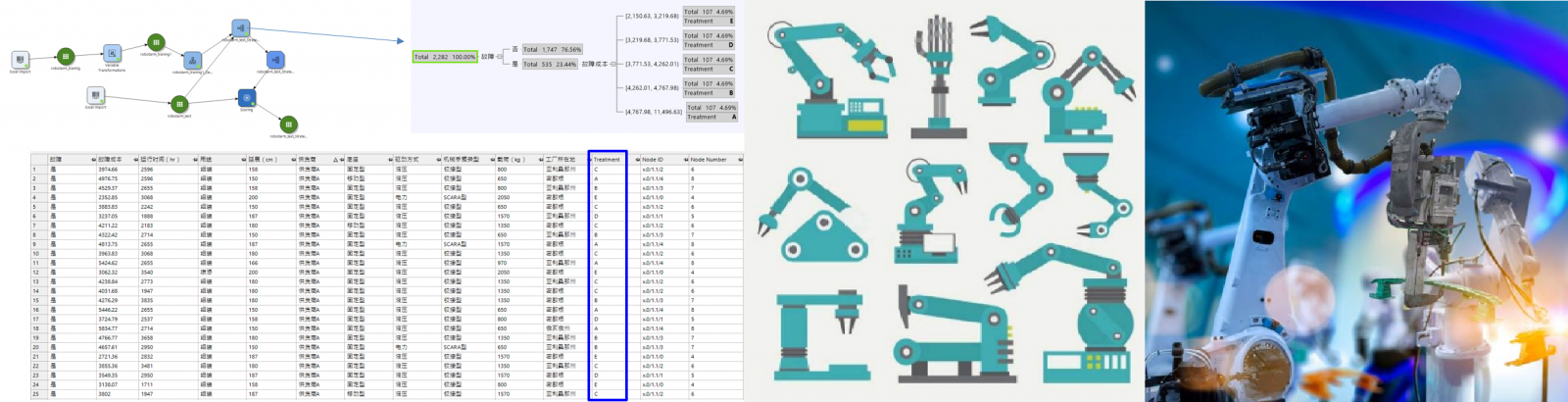The width and height of the screenshot is (1568, 402).
Task: Select the Total 1,747 76.56% tree node
Action: (551, 49)
